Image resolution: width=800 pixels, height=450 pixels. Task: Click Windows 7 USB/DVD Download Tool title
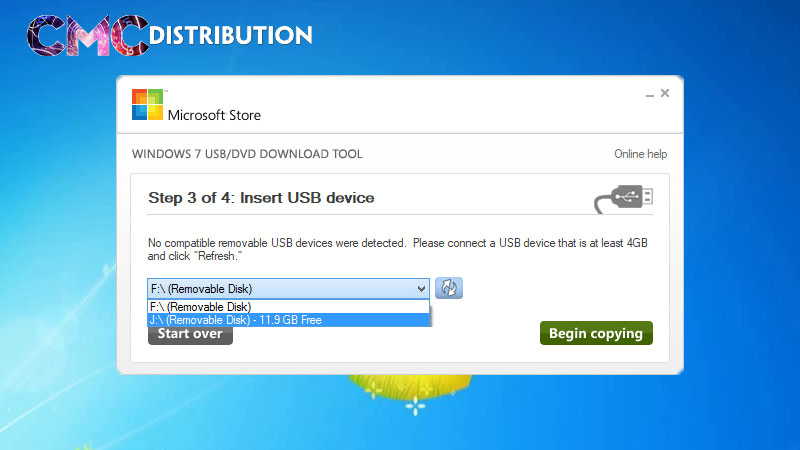(x=247, y=154)
